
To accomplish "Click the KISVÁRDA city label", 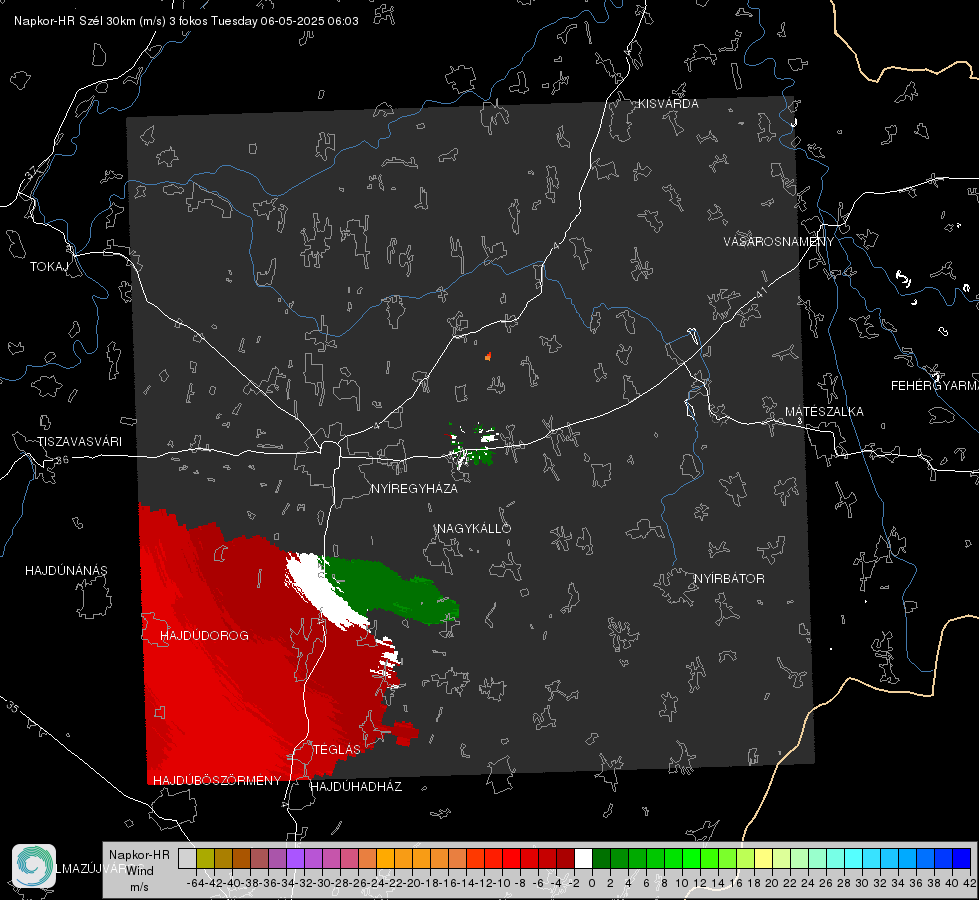I will click(x=668, y=104).
